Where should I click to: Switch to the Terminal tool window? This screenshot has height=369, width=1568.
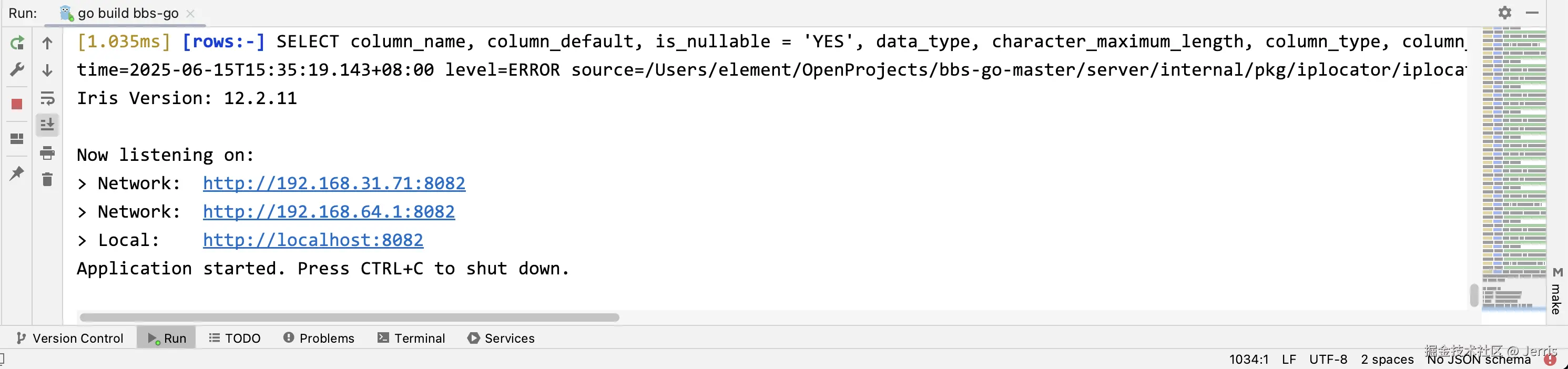coord(412,338)
